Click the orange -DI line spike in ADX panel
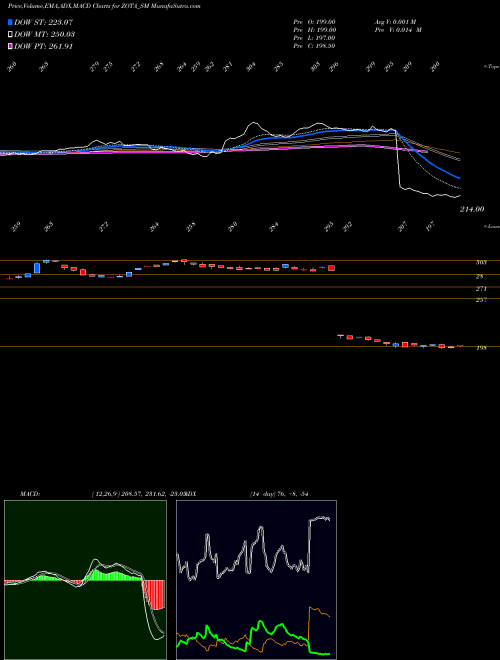The image size is (500, 660). tap(319, 611)
